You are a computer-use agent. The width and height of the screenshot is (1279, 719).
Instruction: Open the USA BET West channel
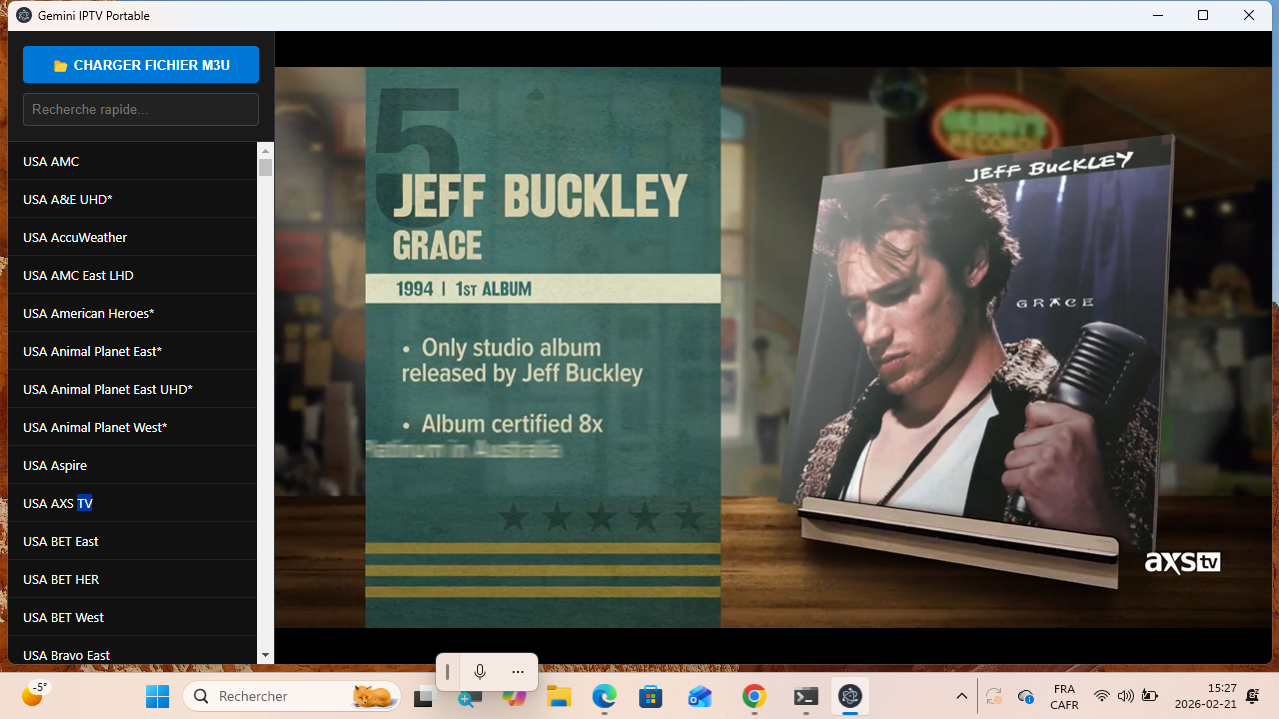[x=132, y=617]
